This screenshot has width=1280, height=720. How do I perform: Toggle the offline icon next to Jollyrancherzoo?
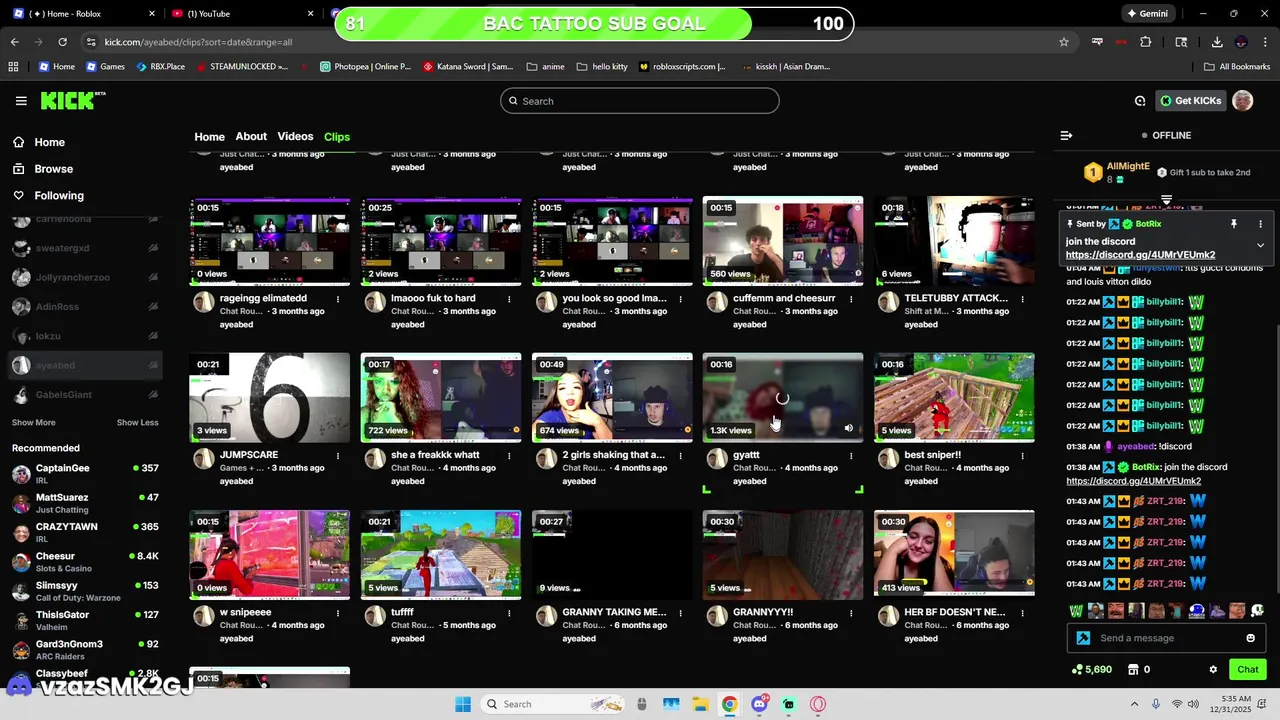[x=153, y=278]
